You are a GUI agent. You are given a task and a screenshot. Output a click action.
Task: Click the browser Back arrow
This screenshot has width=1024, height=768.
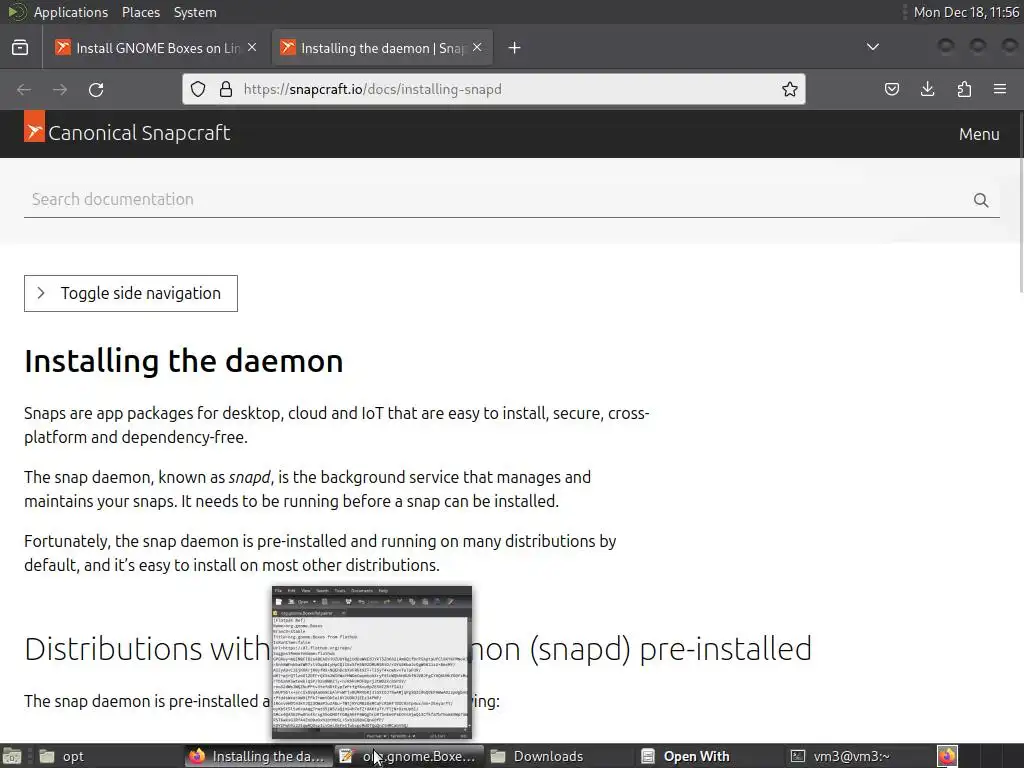pos(24,89)
